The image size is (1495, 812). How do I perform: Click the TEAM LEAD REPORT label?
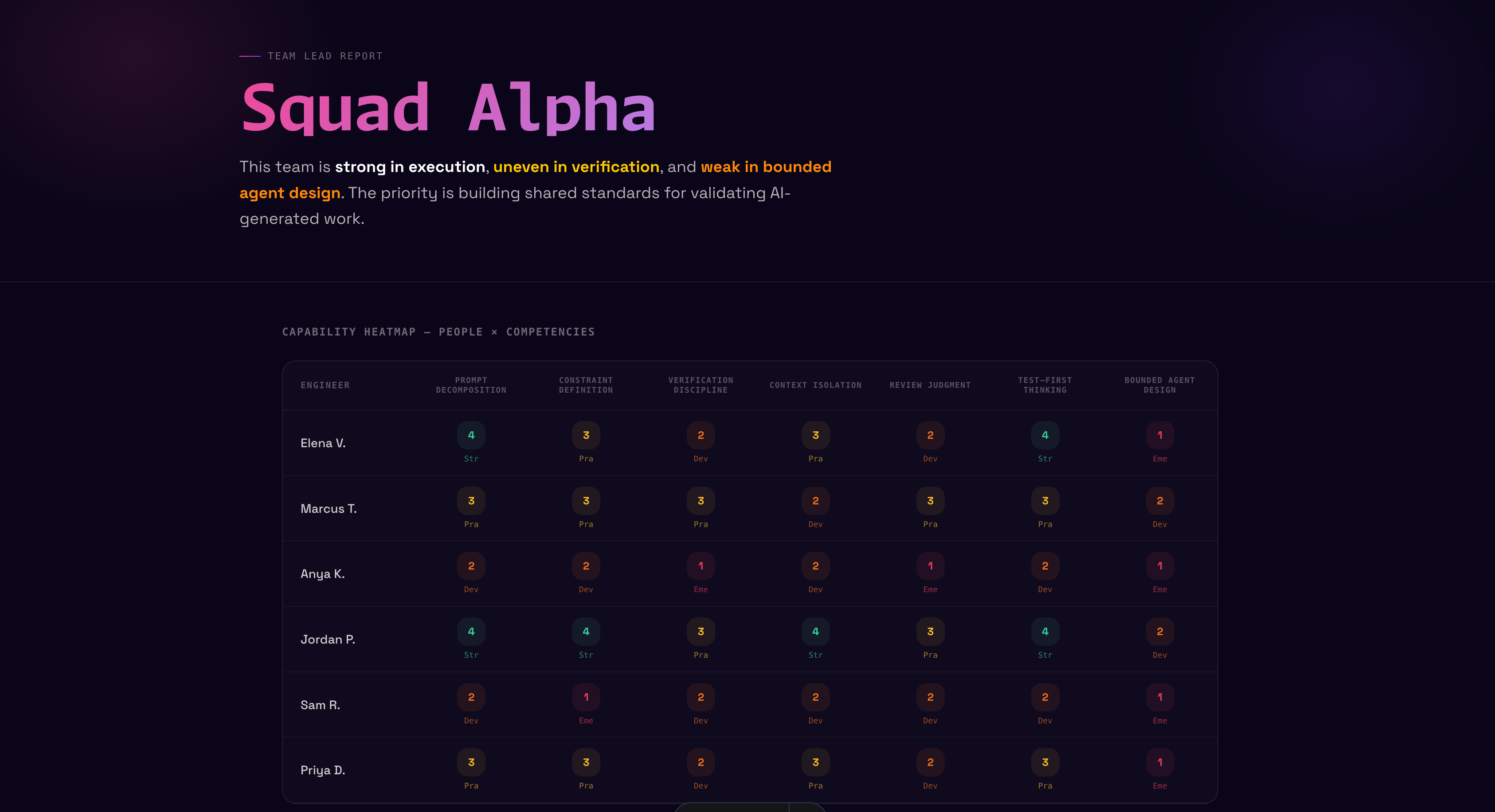325,56
